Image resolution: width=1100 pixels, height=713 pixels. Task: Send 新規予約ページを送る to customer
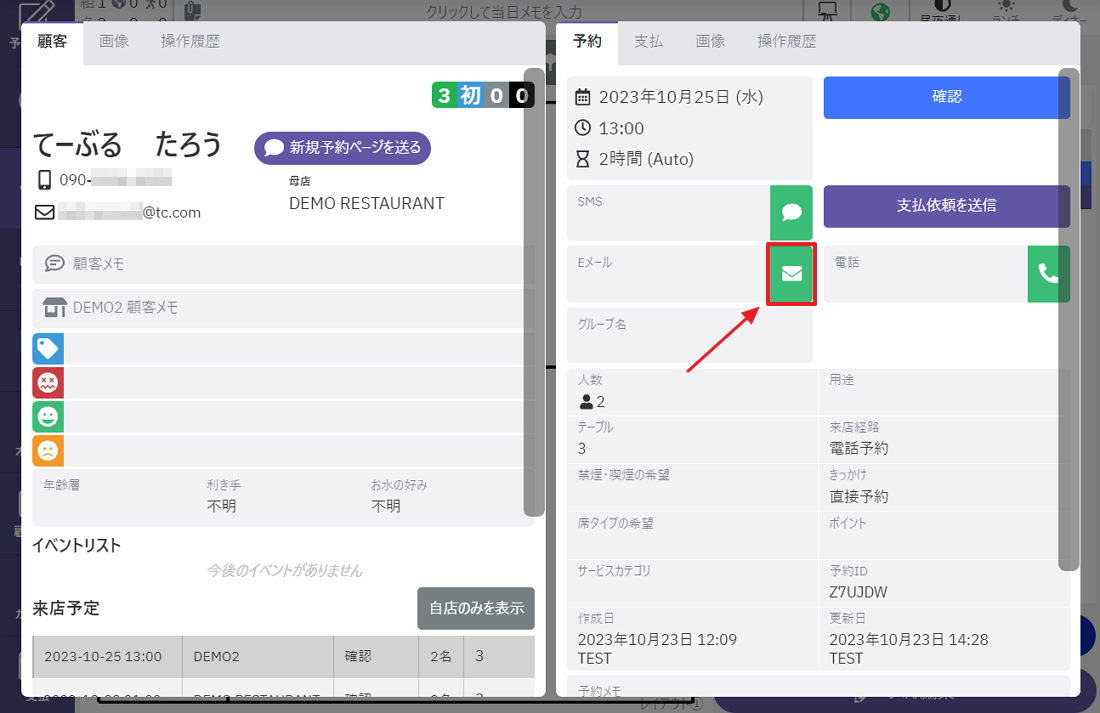coord(342,148)
